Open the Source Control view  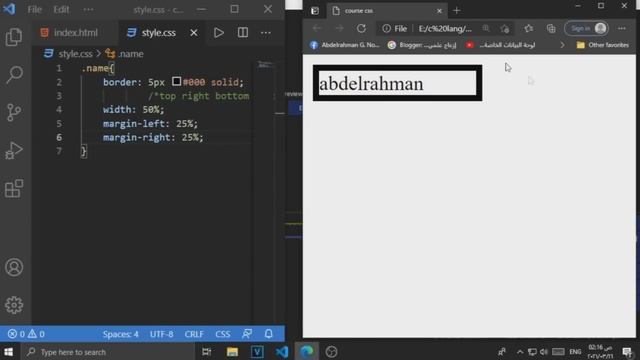coord(14,112)
